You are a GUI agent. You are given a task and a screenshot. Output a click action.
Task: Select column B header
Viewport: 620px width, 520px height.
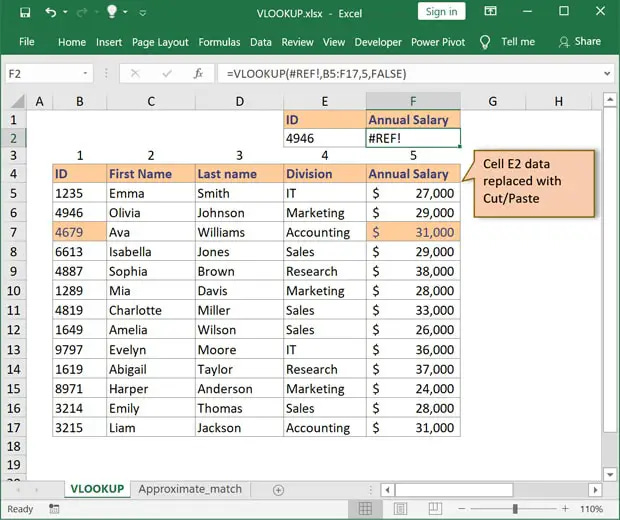tap(79, 101)
